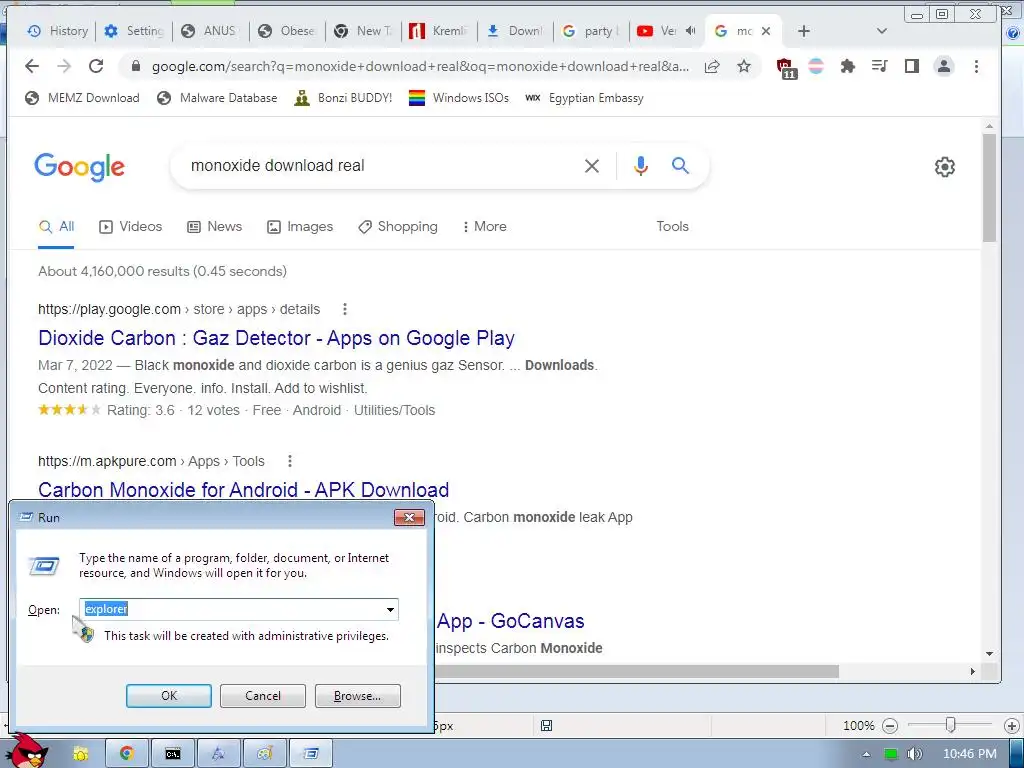Start voice search with the microphone
The height and width of the screenshot is (768, 1024).
641,166
